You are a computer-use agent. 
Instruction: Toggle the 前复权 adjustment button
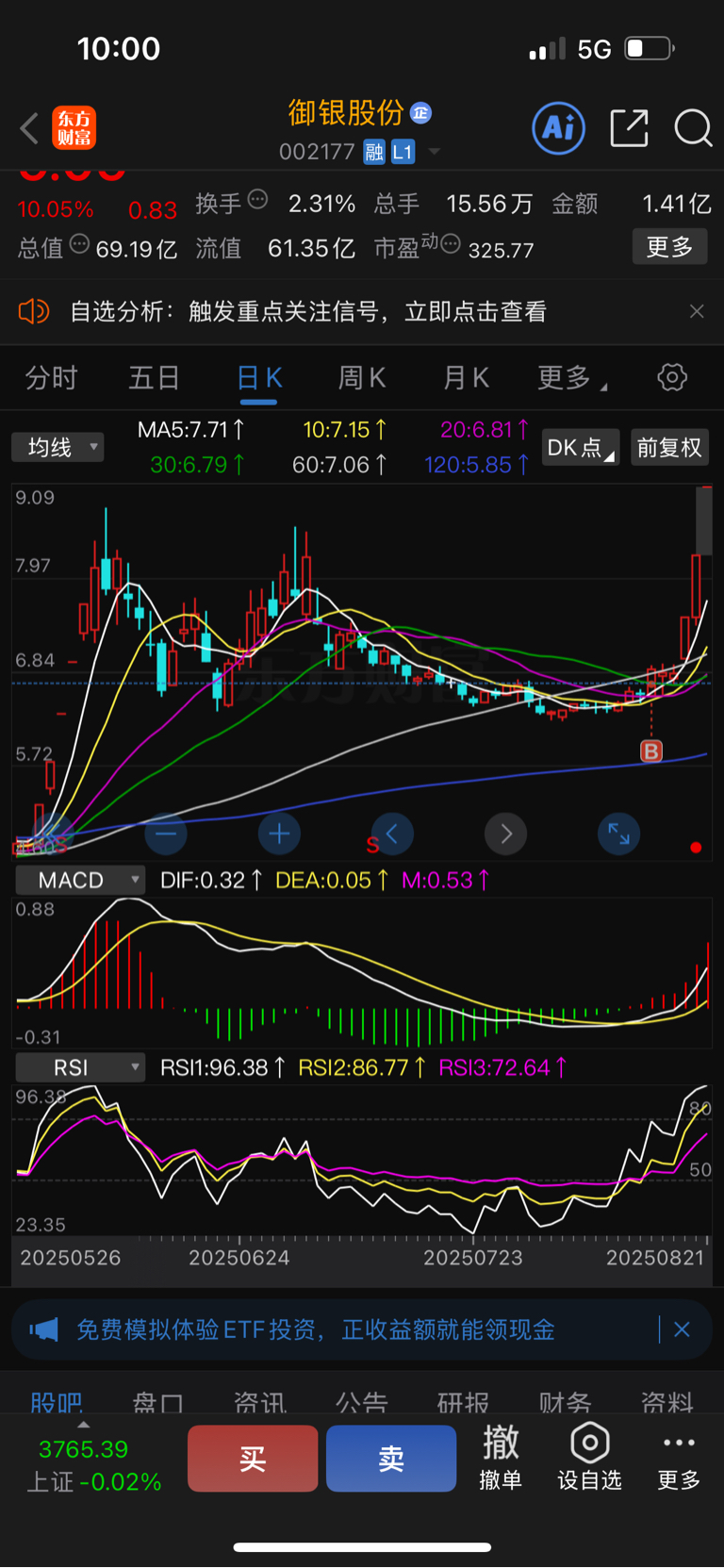[x=669, y=447]
